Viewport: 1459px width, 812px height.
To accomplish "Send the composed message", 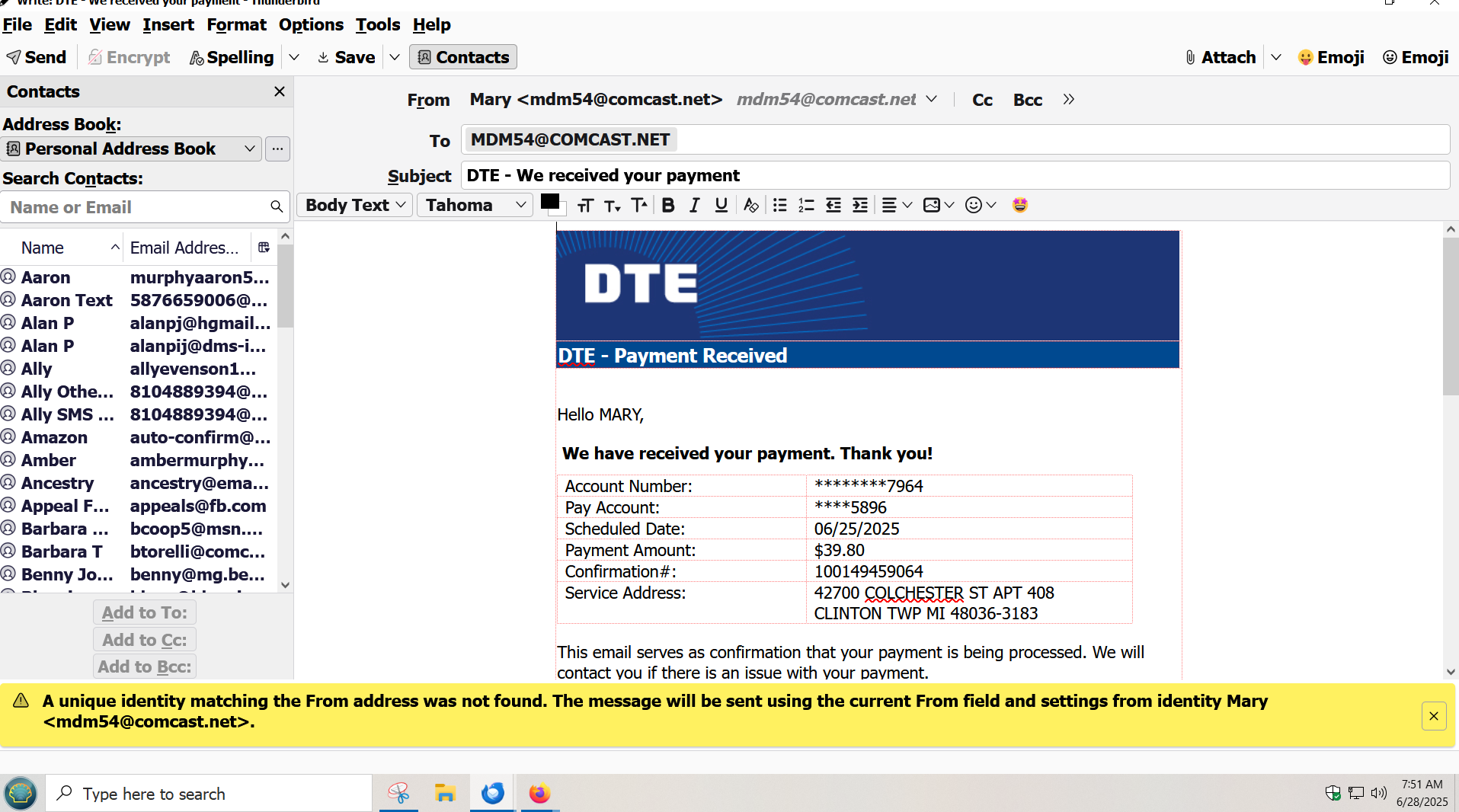I will 37,57.
